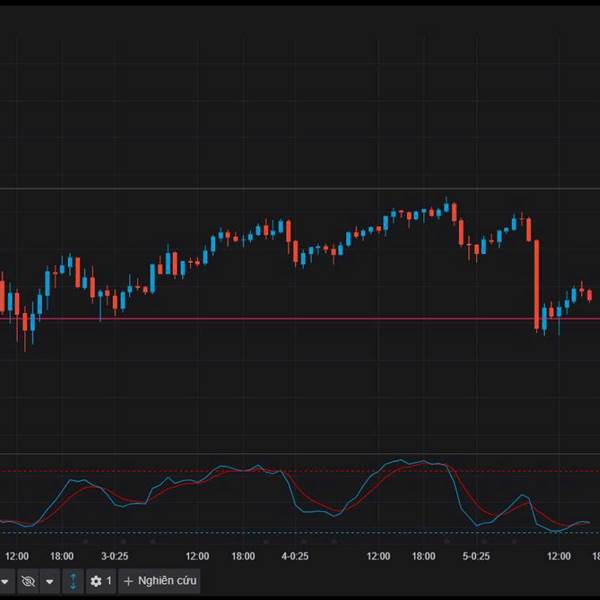The height and width of the screenshot is (600, 600).
Task: Click the 4-0:25 date label on time axis
Action: pos(295,556)
